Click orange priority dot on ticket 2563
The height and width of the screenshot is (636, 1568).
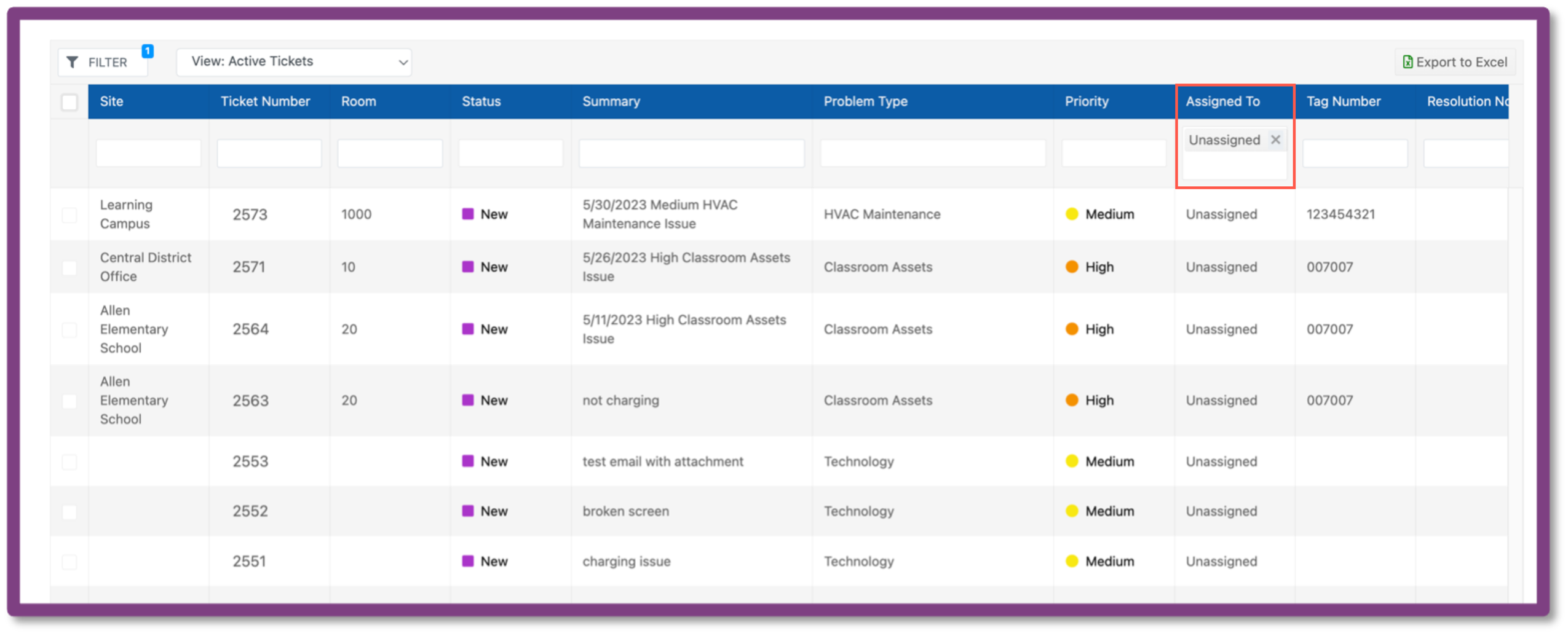(1072, 400)
